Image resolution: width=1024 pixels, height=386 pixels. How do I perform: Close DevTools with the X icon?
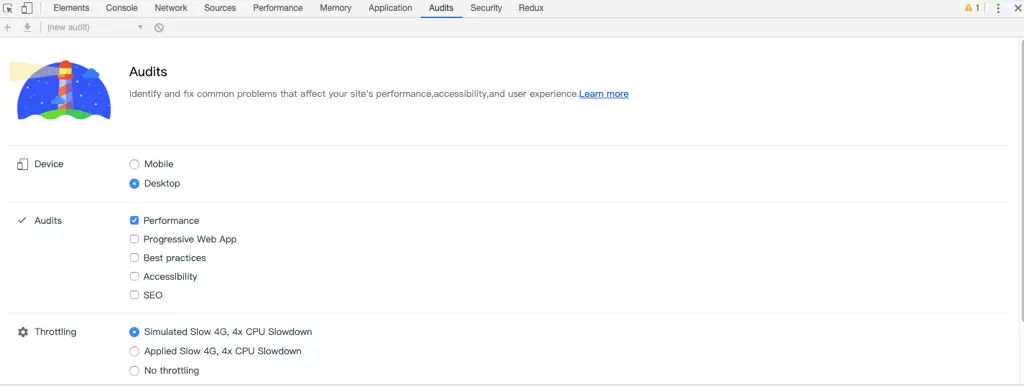click(1017, 8)
